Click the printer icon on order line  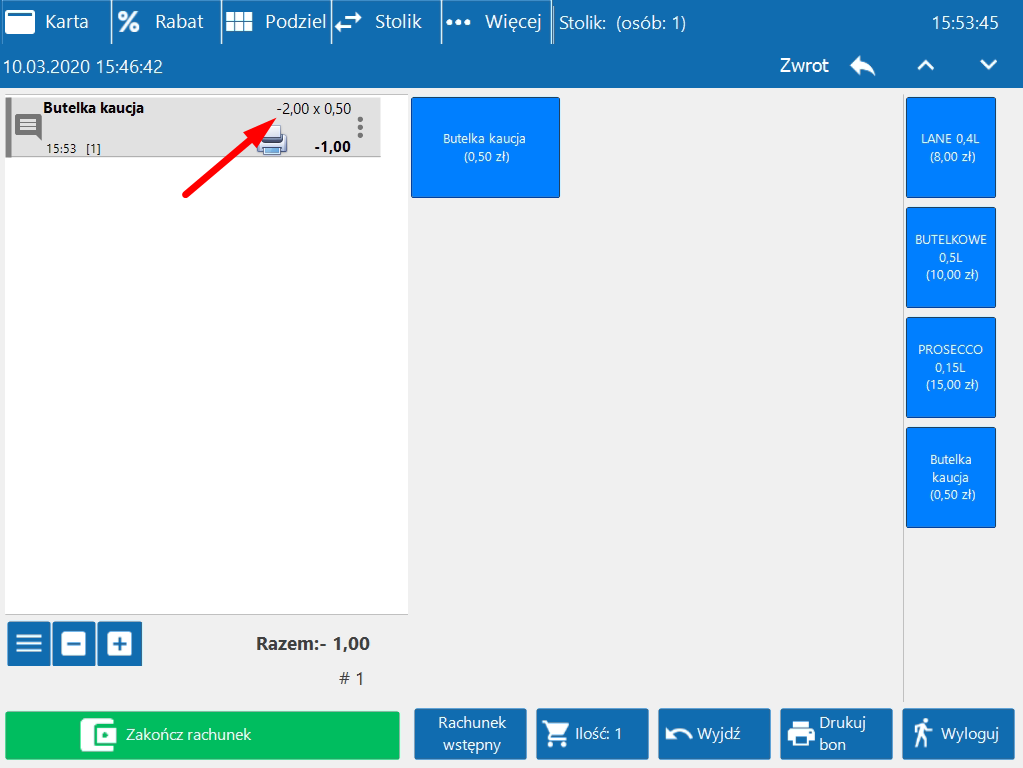[x=272, y=142]
